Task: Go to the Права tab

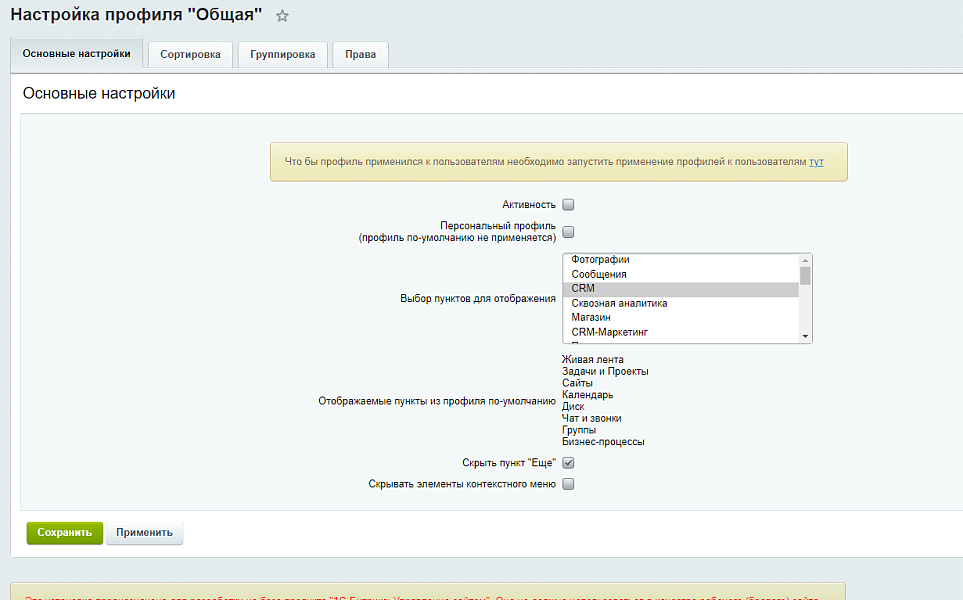Action: click(x=360, y=55)
